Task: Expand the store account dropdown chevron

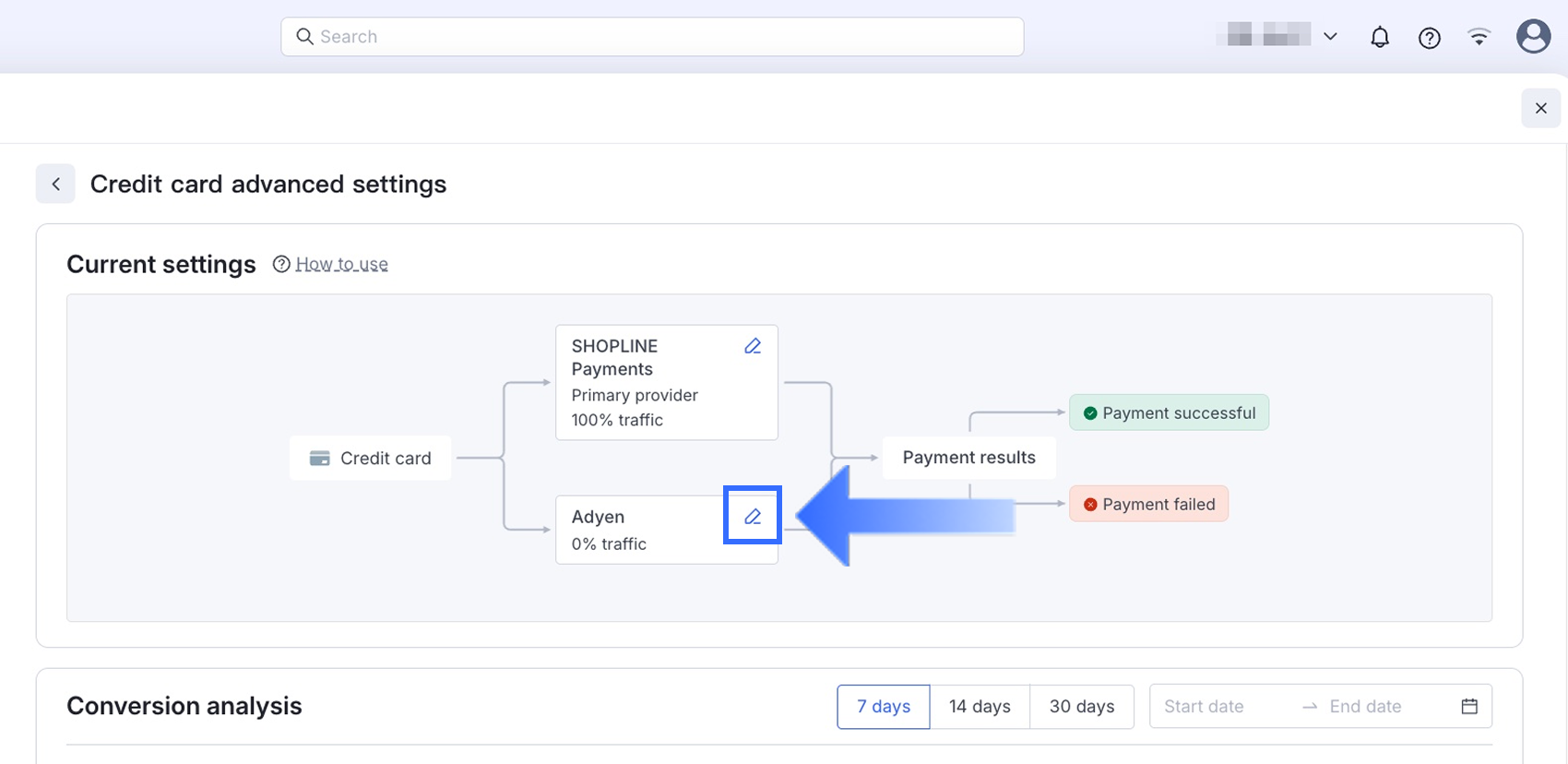Action: tap(1330, 37)
